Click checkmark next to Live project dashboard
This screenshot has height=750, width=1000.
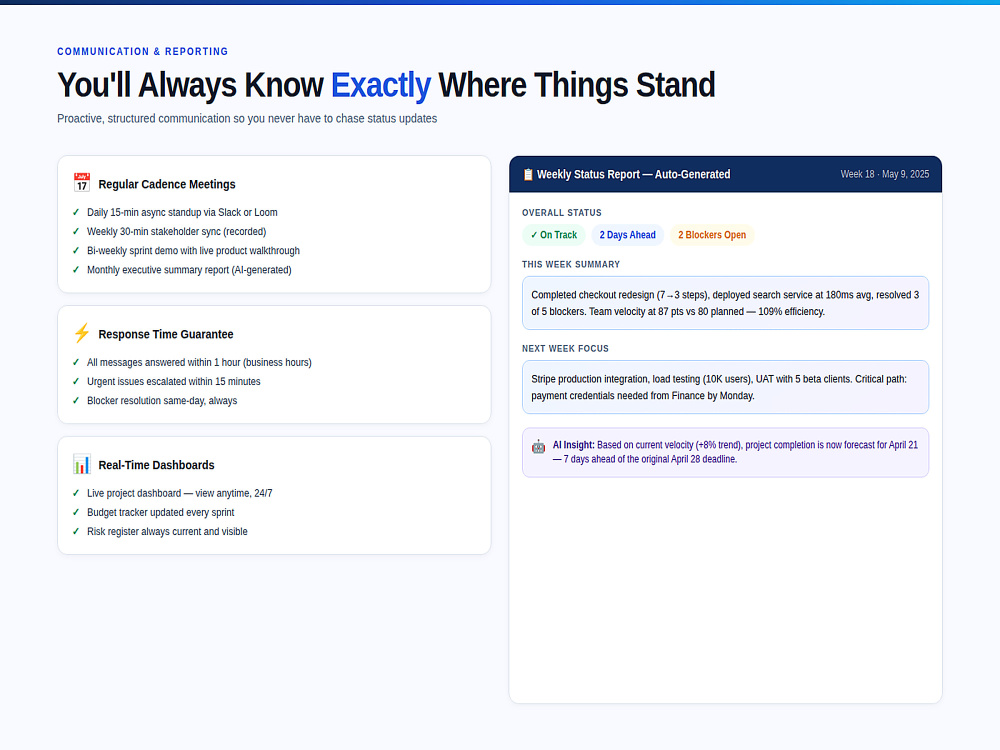(x=76, y=493)
